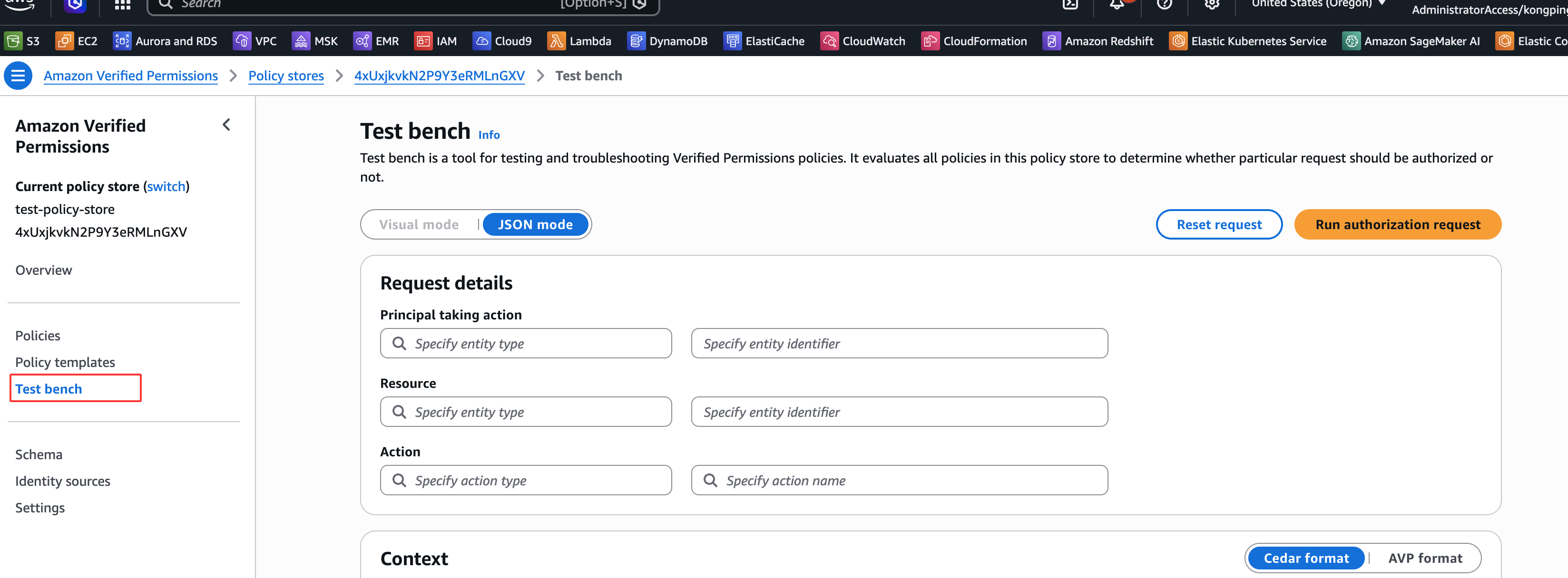
Task: Open Policy templates in the sidebar
Action: click(x=65, y=362)
